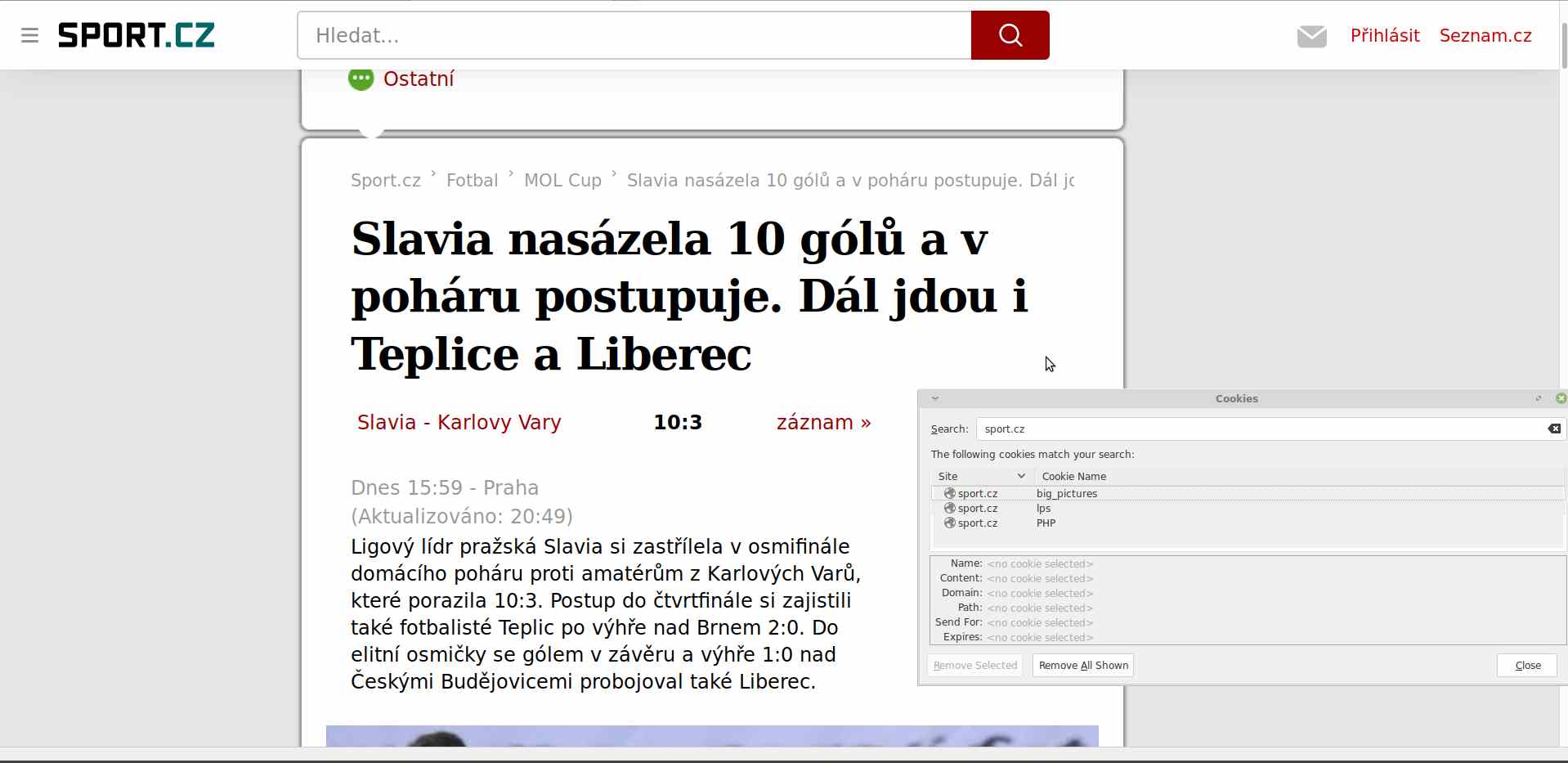Viewport: 1568px width, 763px height.
Task: Click the Cookies dialog restore icon
Action: 1539,398
